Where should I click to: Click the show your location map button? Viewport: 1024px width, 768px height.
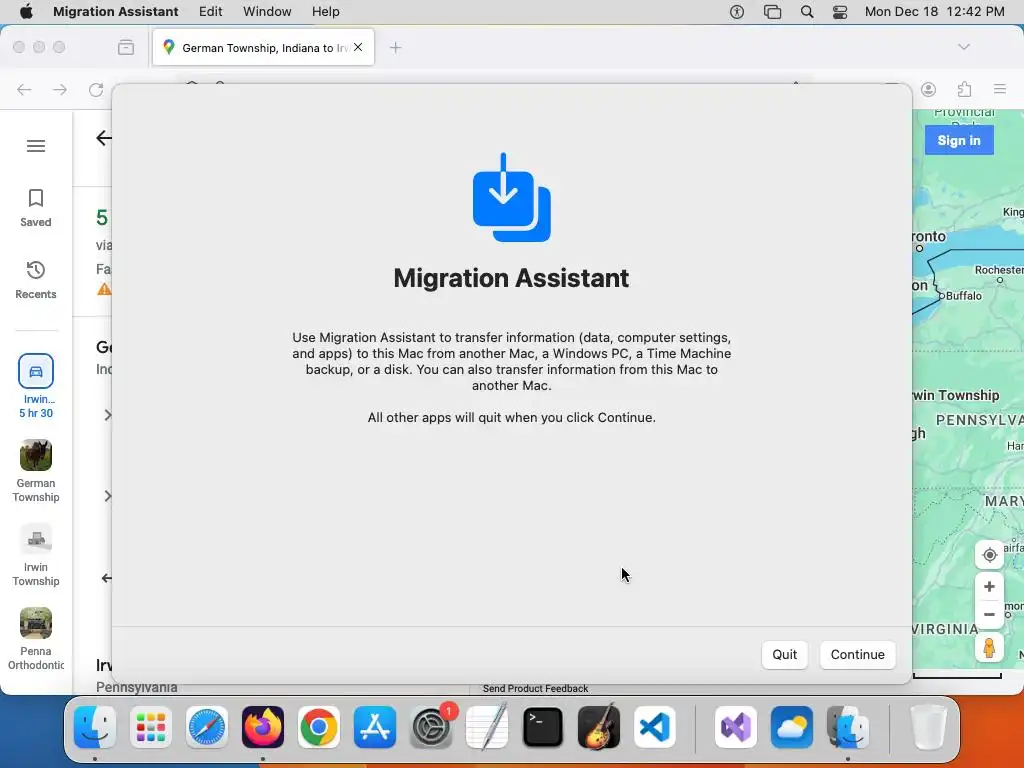click(989, 555)
